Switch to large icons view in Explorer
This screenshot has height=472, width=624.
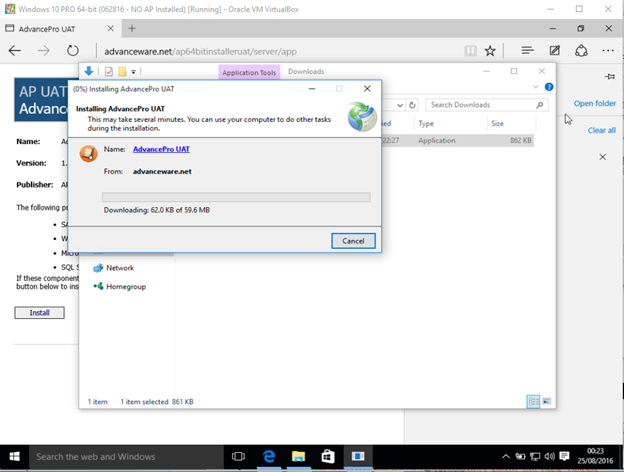pos(546,401)
